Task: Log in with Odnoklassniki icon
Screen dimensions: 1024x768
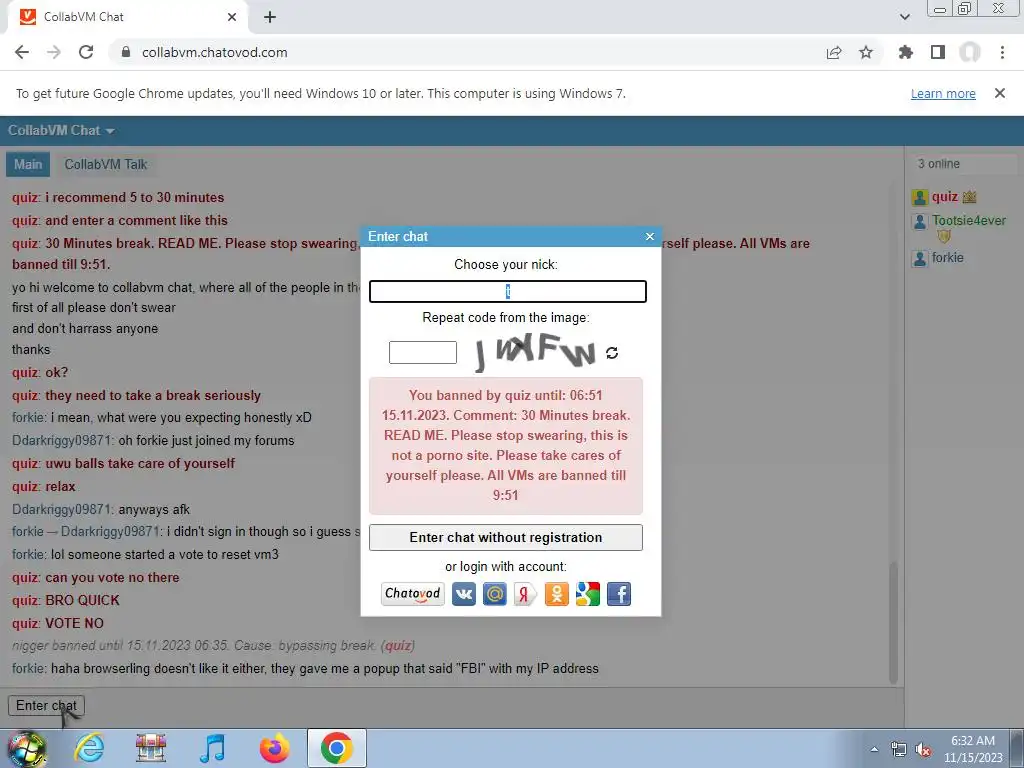Action: (556, 594)
